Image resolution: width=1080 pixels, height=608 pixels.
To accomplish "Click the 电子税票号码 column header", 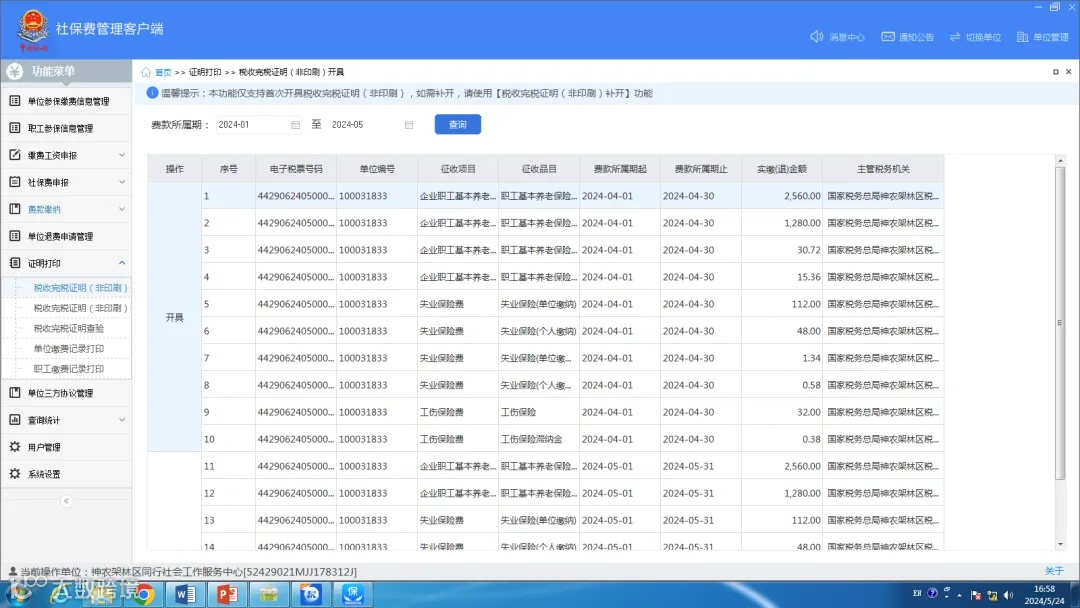I will pyautogui.click(x=295, y=169).
